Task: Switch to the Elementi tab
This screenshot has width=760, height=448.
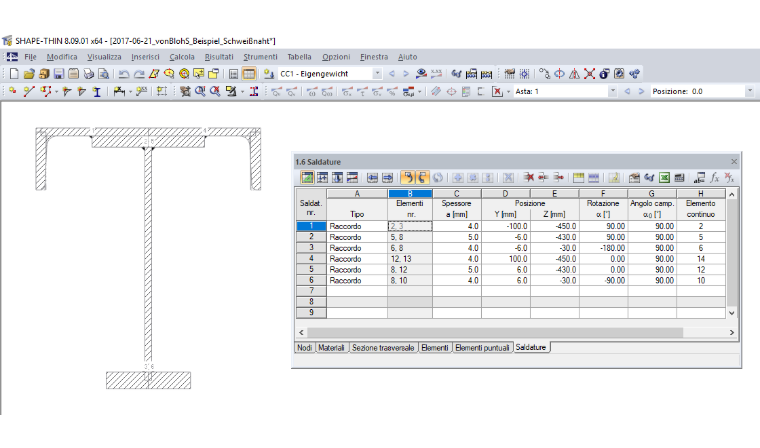Action: click(x=435, y=348)
